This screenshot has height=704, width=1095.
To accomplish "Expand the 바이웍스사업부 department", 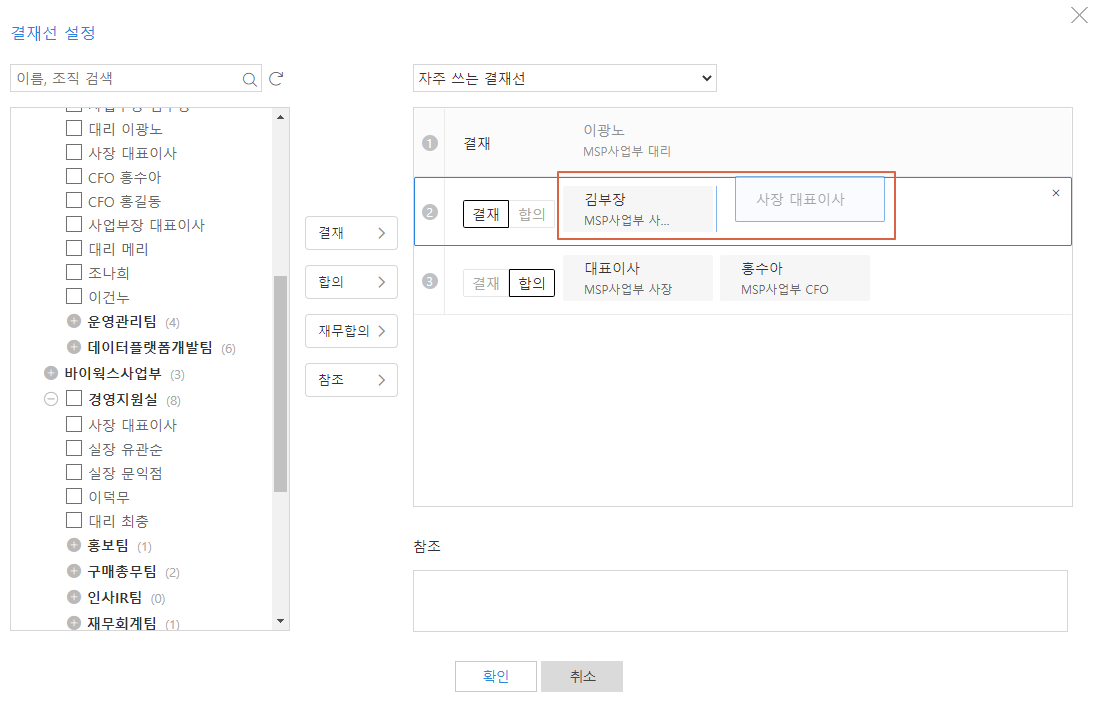I will point(51,374).
